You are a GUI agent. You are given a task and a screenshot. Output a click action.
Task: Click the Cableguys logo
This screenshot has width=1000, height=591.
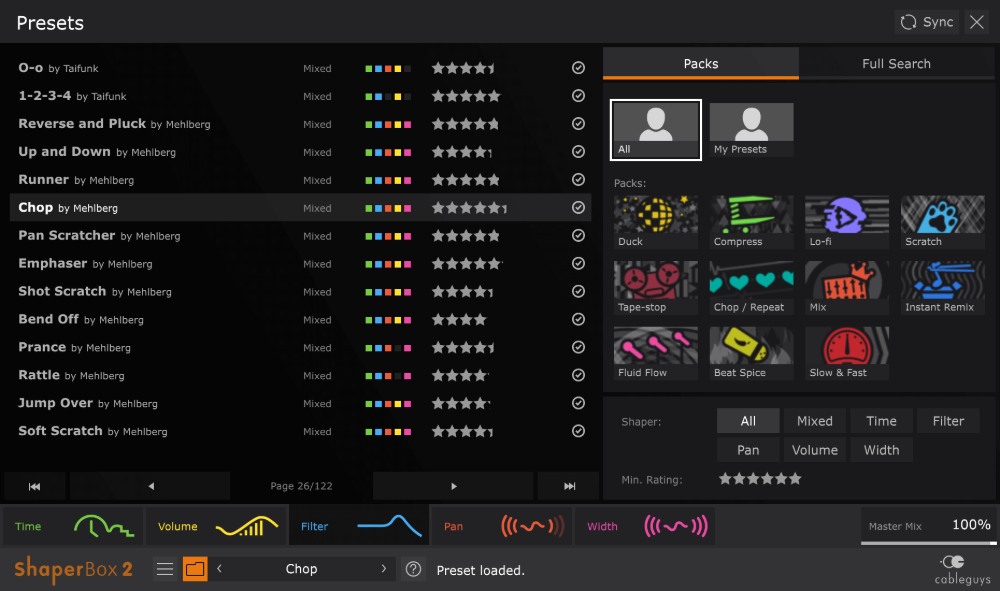[x=962, y=569]
